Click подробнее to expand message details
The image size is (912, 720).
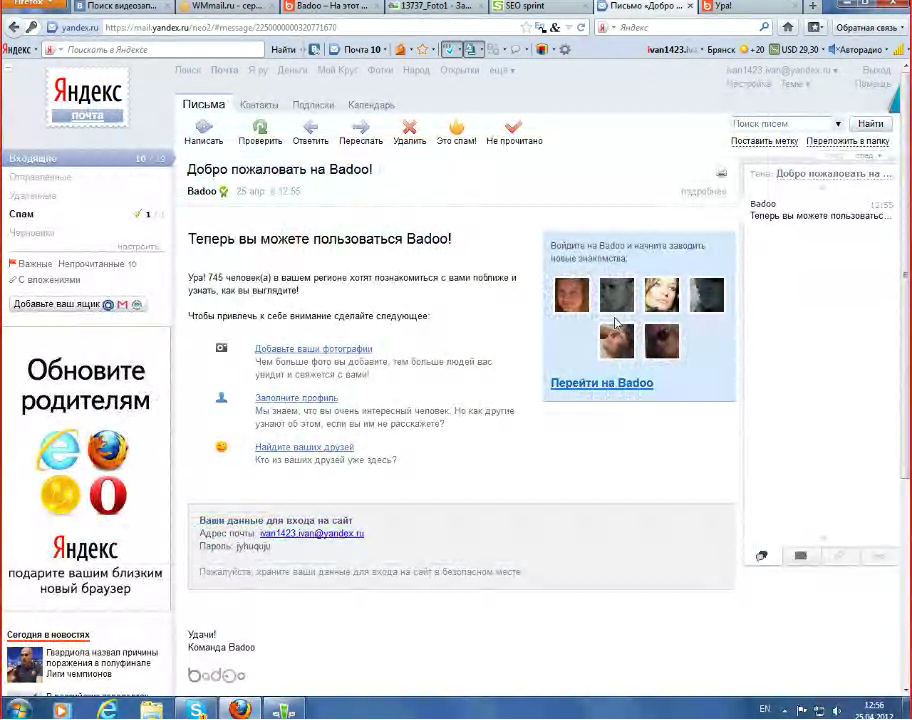pos(703,191)
